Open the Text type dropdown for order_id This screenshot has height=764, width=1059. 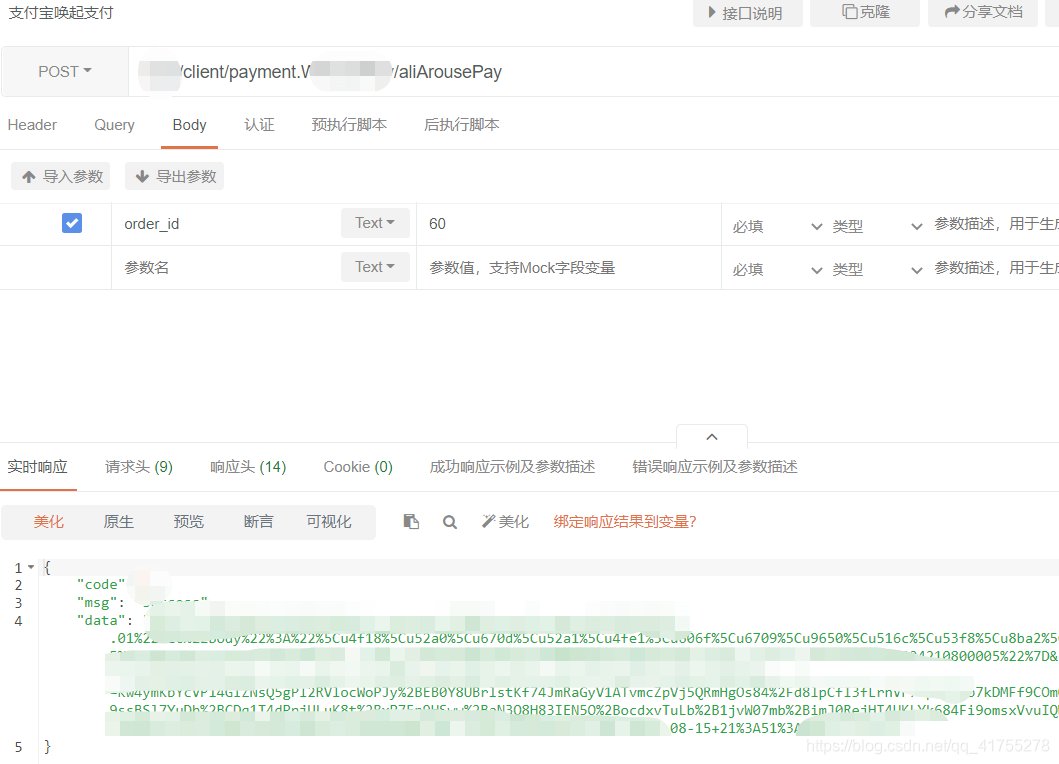(x=375, y=223)
